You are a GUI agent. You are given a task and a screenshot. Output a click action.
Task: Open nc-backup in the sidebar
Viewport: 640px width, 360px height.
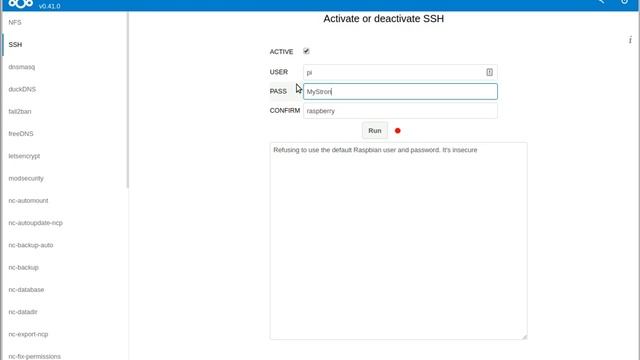click(x=23, y=267)
